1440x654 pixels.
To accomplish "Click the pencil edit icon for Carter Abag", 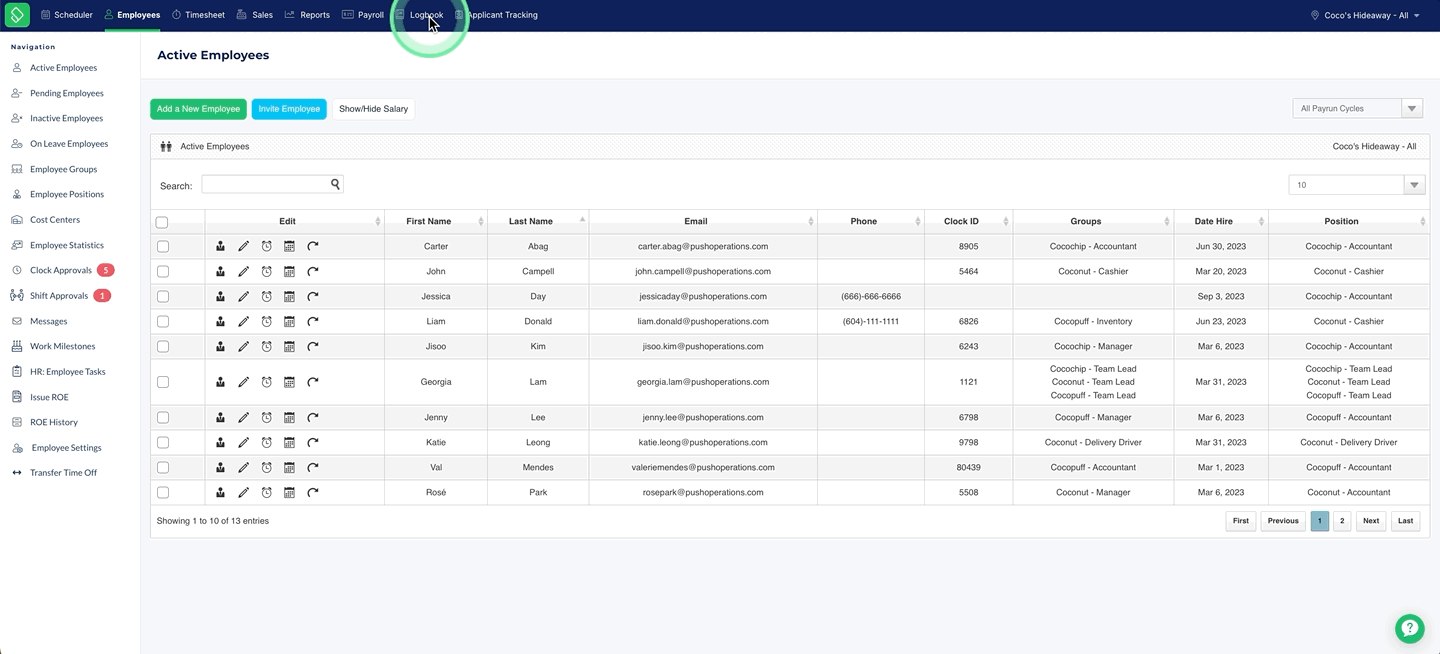I will pyautogui.click(x=243, y=246).
